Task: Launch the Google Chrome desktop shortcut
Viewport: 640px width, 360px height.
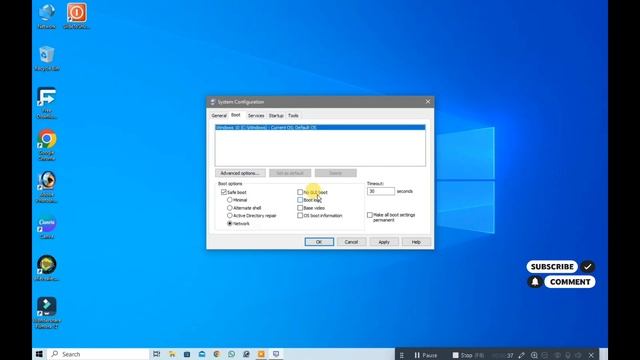Action: tap(47, 145)
